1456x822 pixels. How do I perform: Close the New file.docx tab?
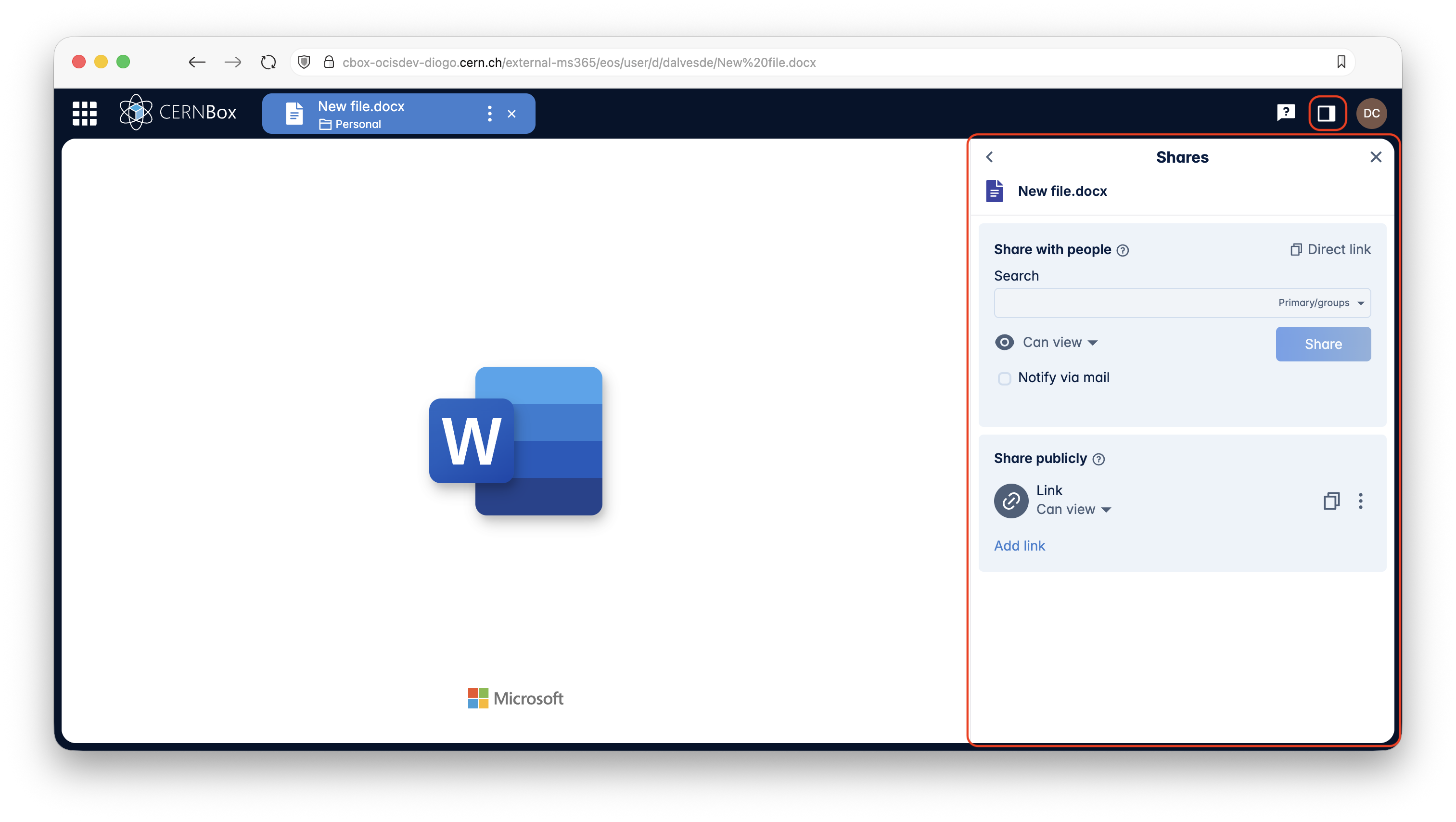[x=511, y=114]
